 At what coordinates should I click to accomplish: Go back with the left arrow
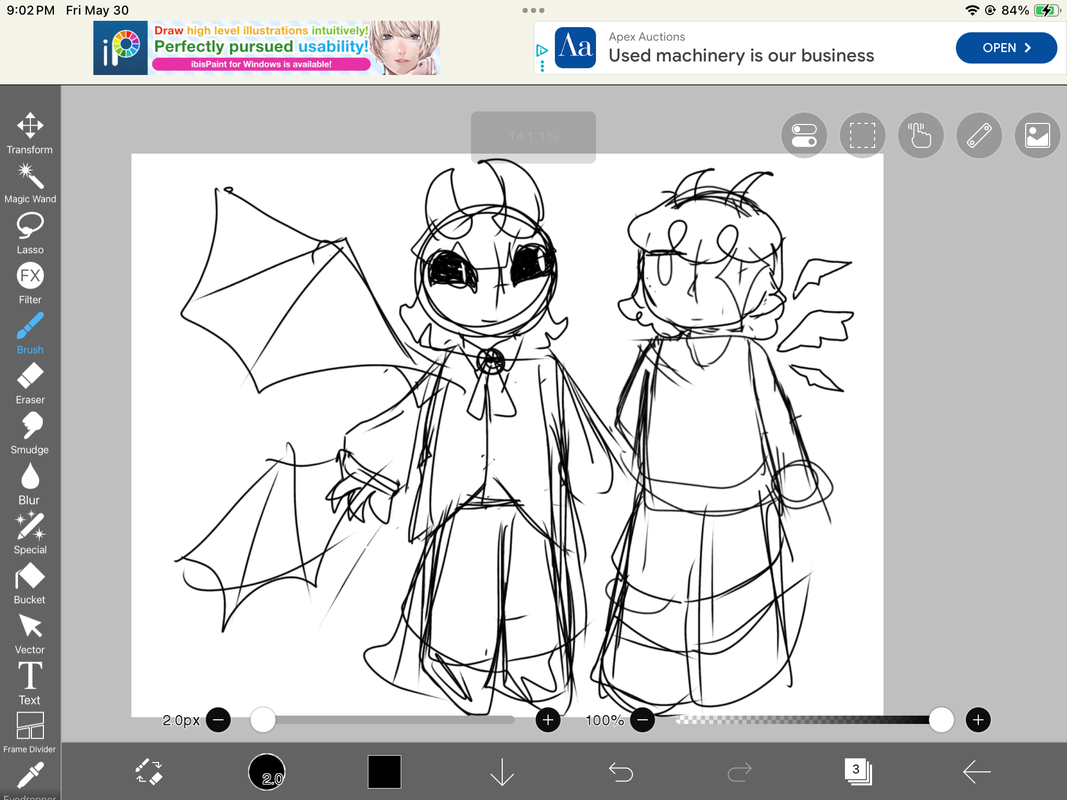976,771
